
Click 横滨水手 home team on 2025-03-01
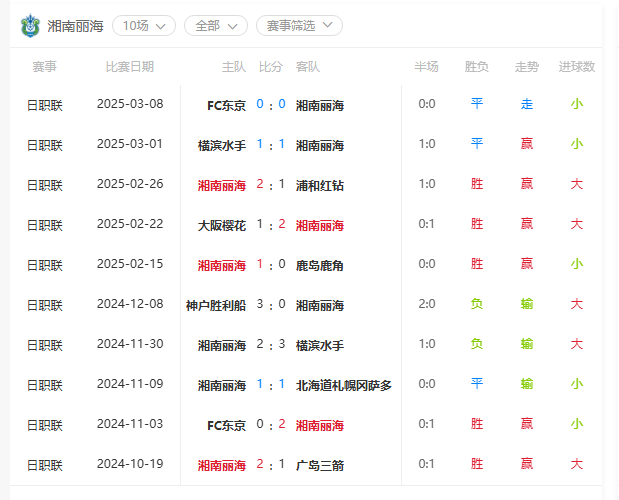(x=221, y=145)
